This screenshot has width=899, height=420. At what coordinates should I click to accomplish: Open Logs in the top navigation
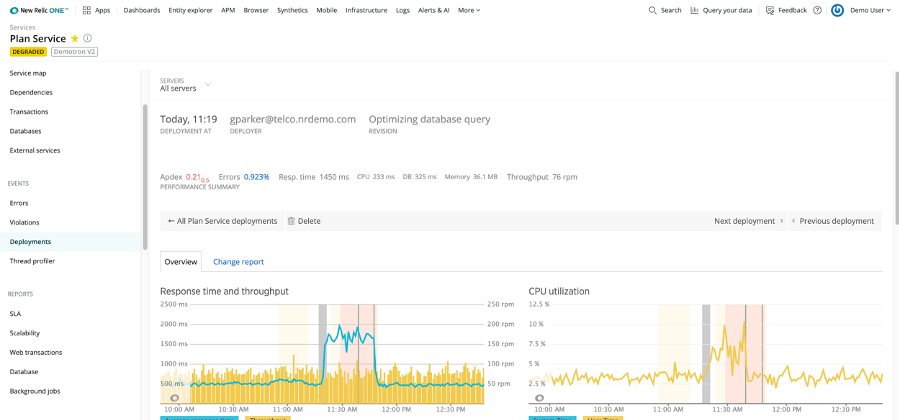coord(402,10)
